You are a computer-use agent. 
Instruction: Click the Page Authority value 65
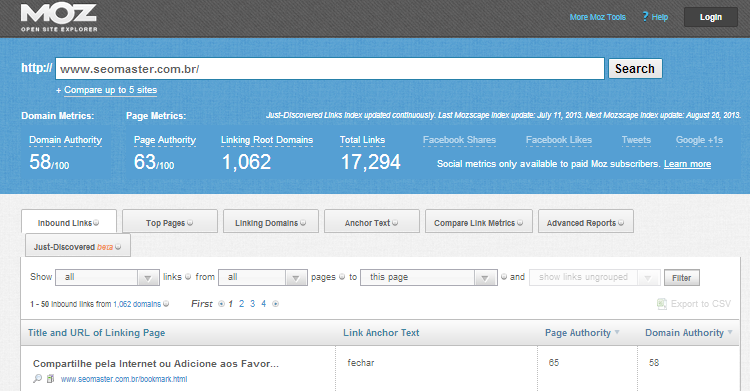pyautogui.click(x=554, y=363)
